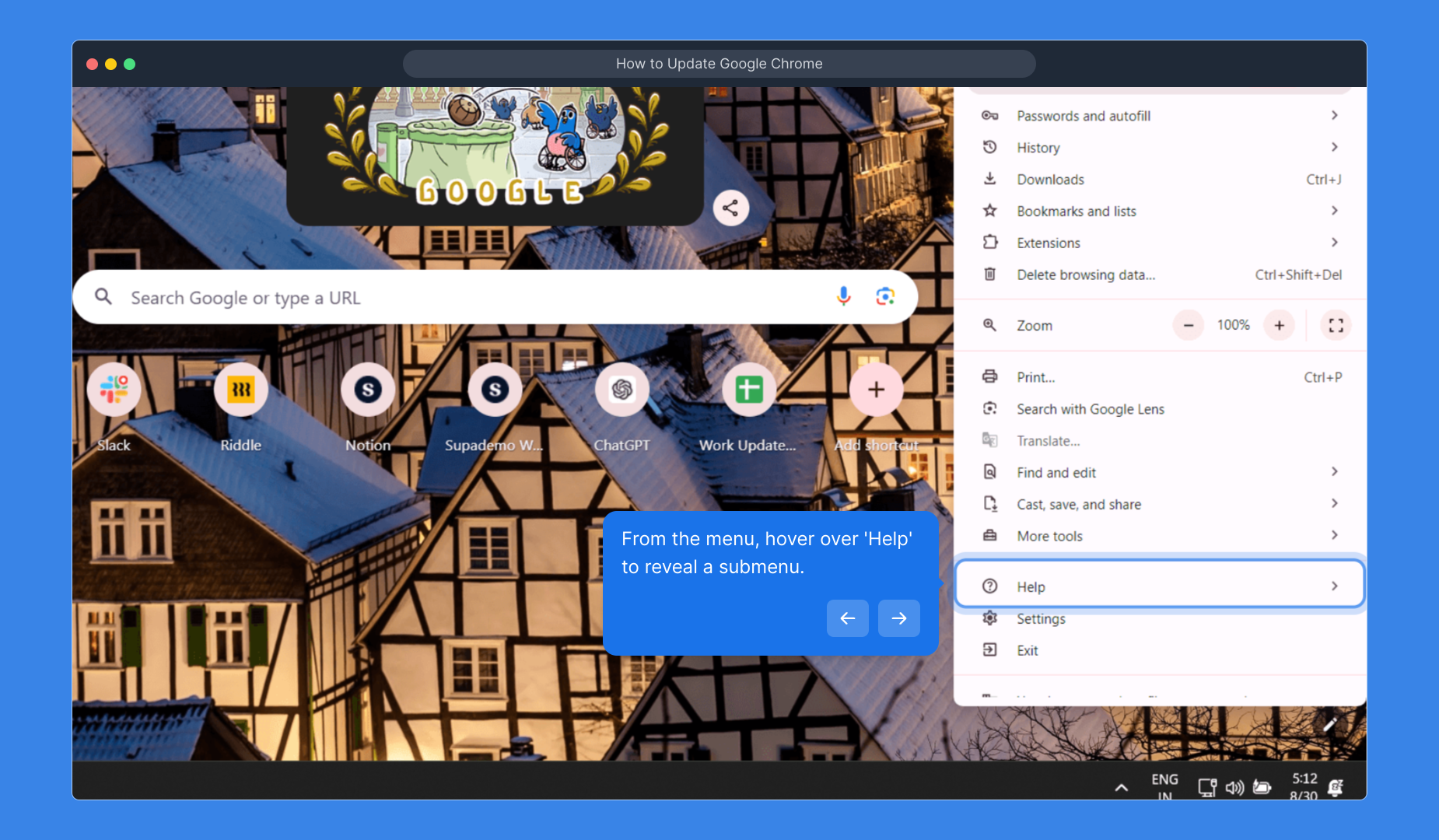Launch the Riddle shortcut
The width and height of the screenshot is (1439, 840).
click(x=241, y=390)
